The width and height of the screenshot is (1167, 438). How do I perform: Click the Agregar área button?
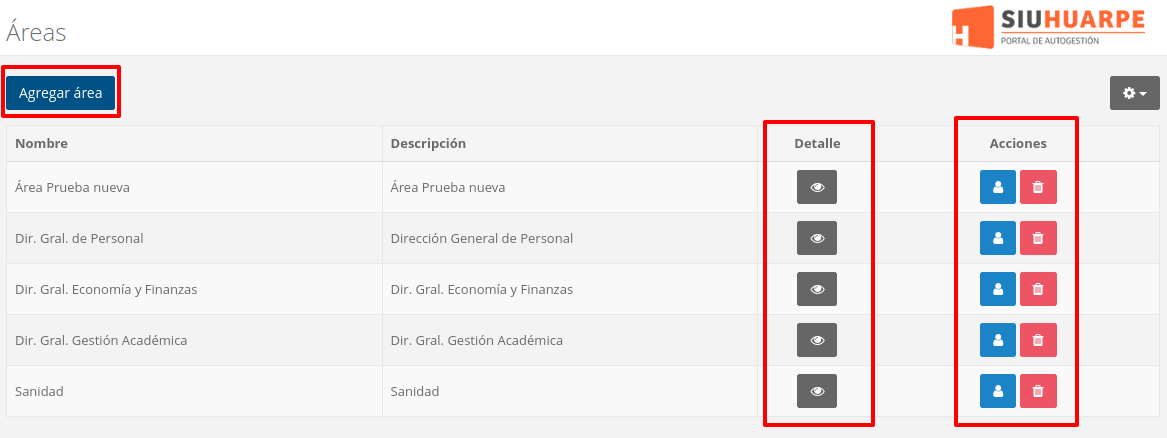(x=60, y=93)
